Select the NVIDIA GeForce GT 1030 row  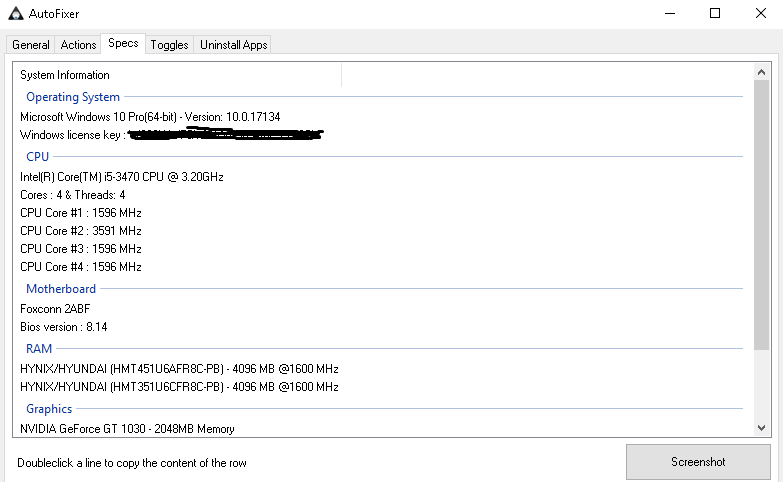[127, 429]
